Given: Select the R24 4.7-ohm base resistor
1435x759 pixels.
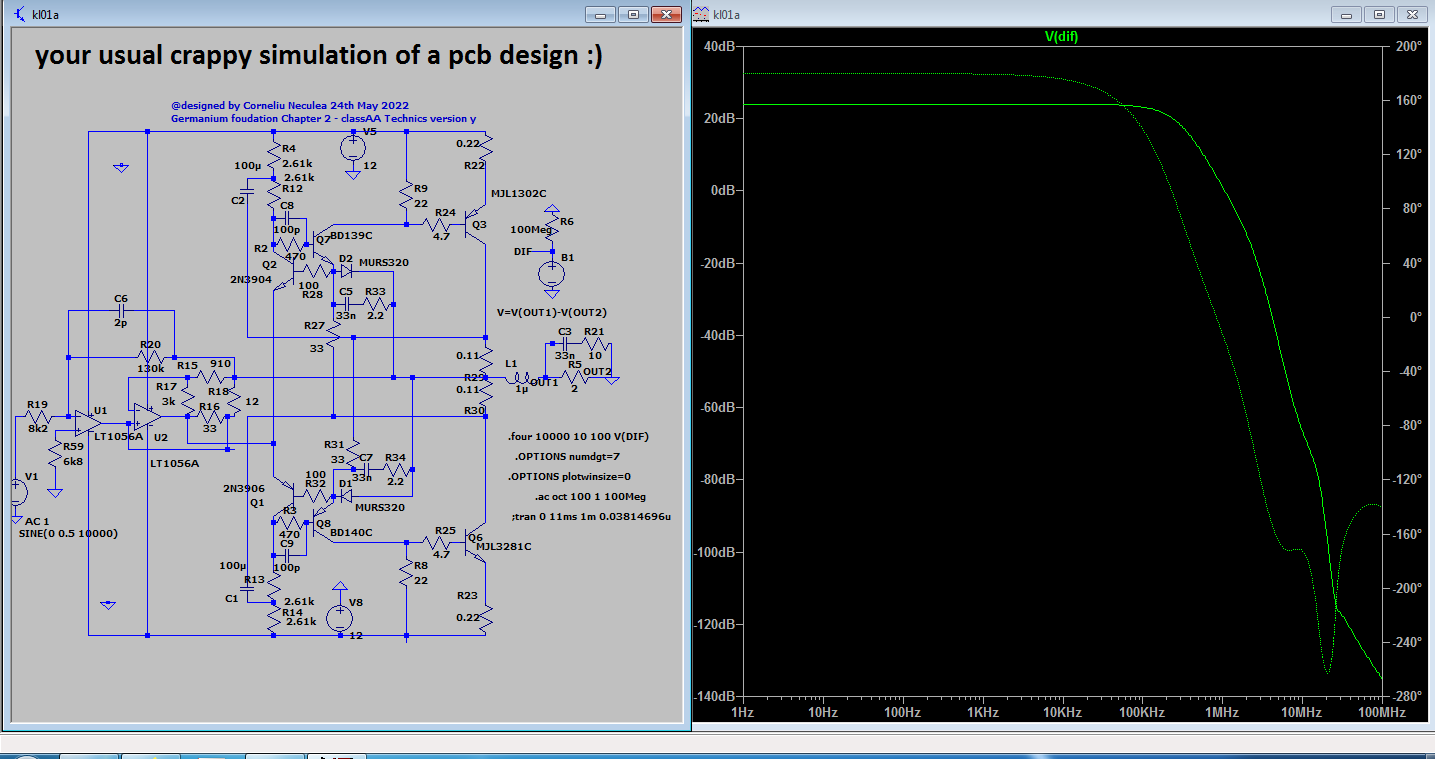Looking at the screenshot, I should [438, 224].
